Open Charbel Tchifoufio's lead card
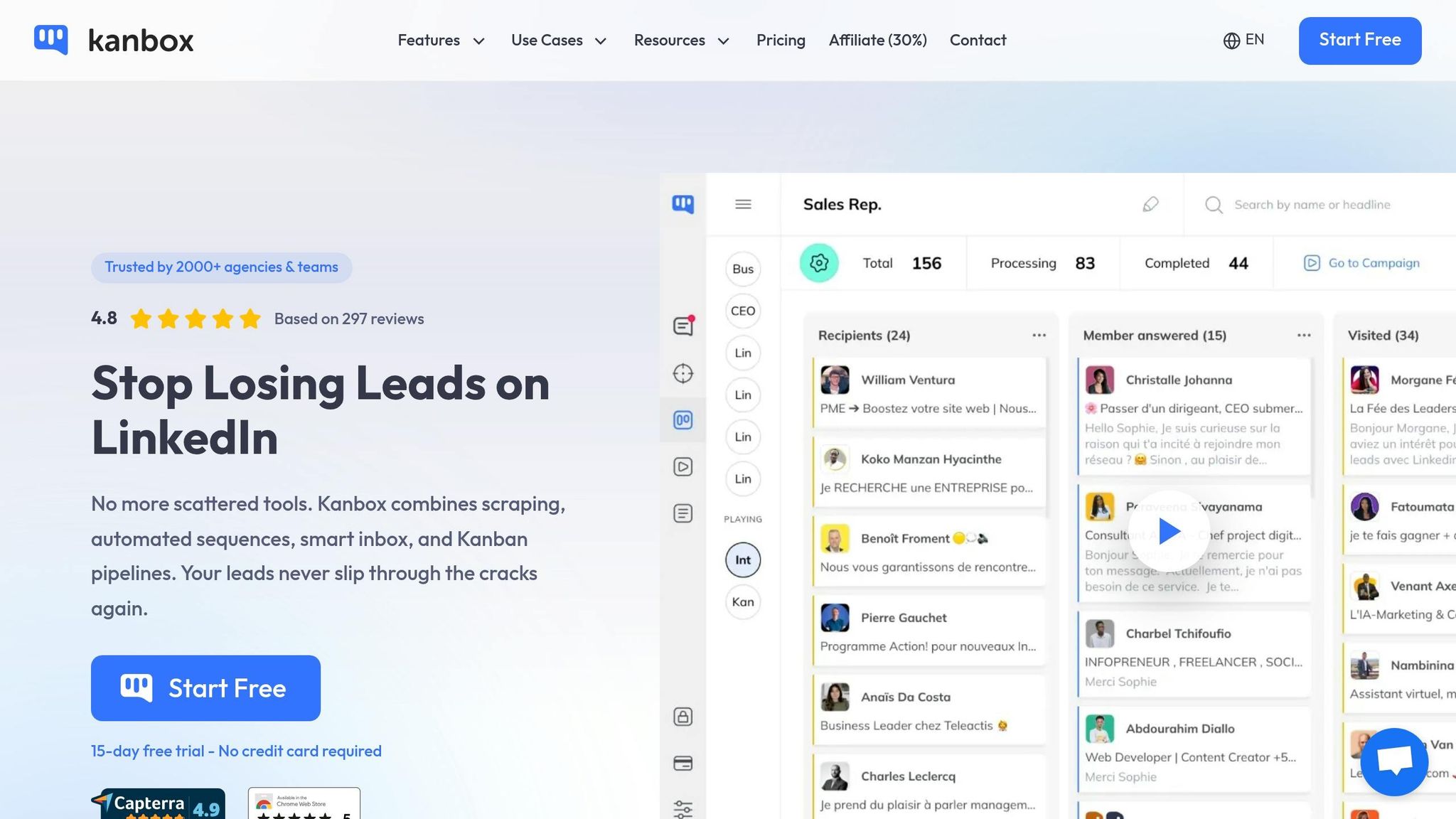The image size is (1456, 819). pyautogui.click(x=1194, y=655)
